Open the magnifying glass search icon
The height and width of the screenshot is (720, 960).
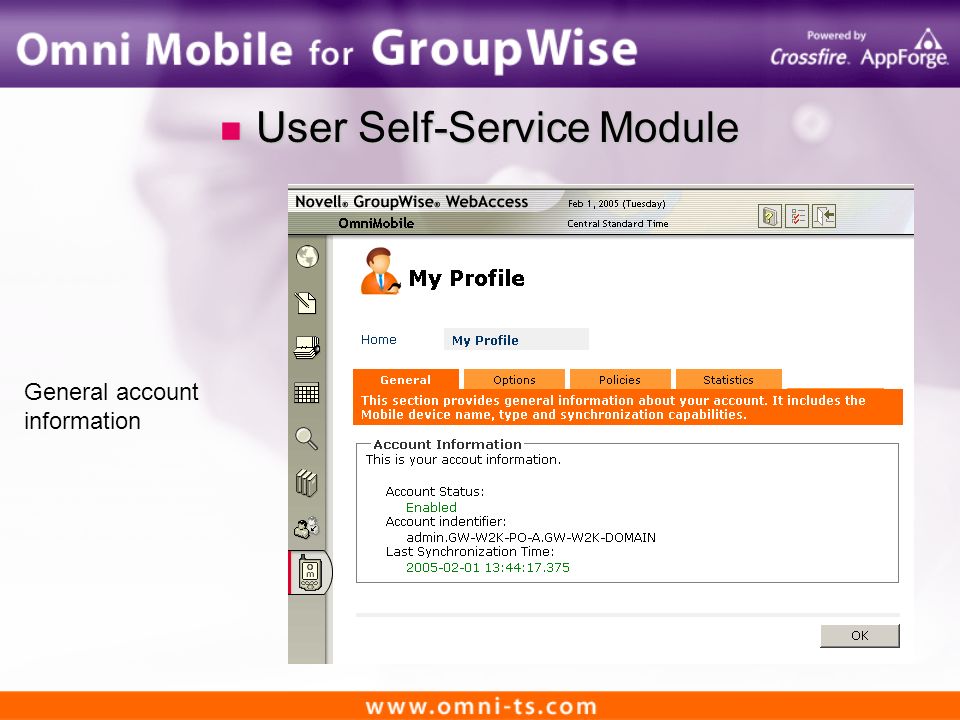(307, 438)
